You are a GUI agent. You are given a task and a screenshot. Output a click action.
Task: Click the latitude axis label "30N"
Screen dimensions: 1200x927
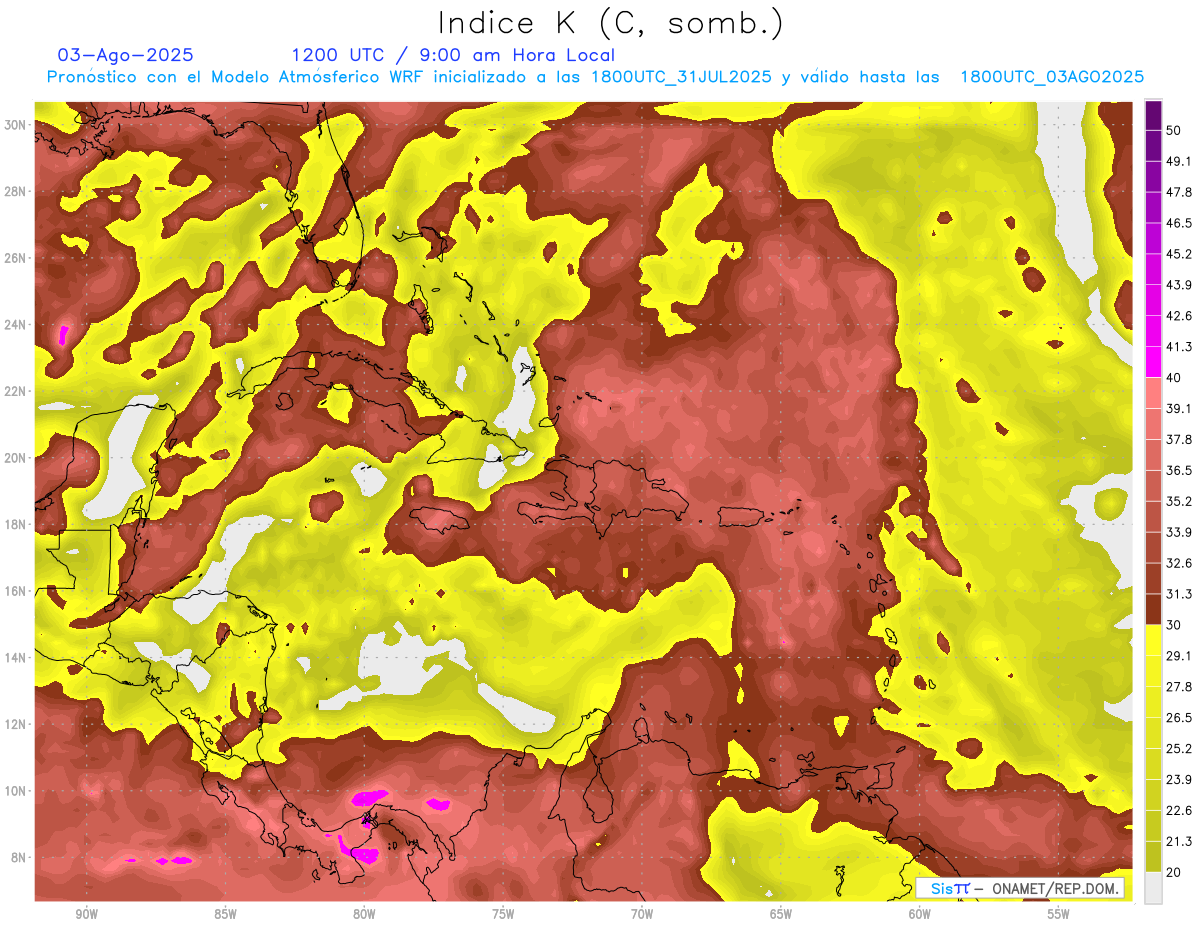click(15, 125)
